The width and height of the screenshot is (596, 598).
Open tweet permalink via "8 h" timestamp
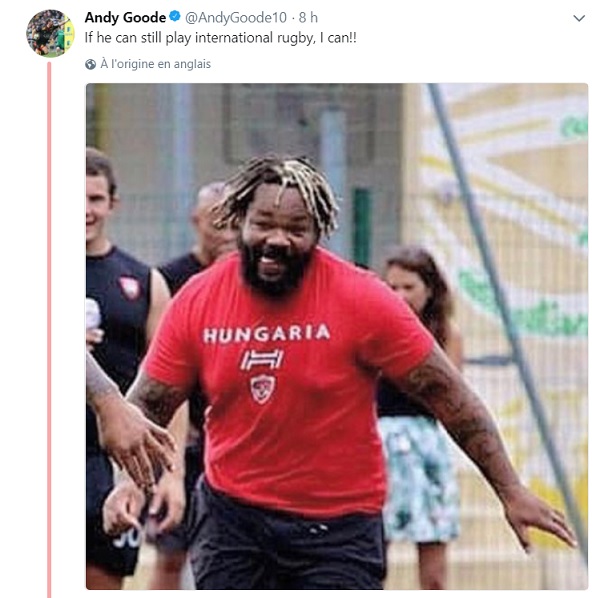point(308,18)
